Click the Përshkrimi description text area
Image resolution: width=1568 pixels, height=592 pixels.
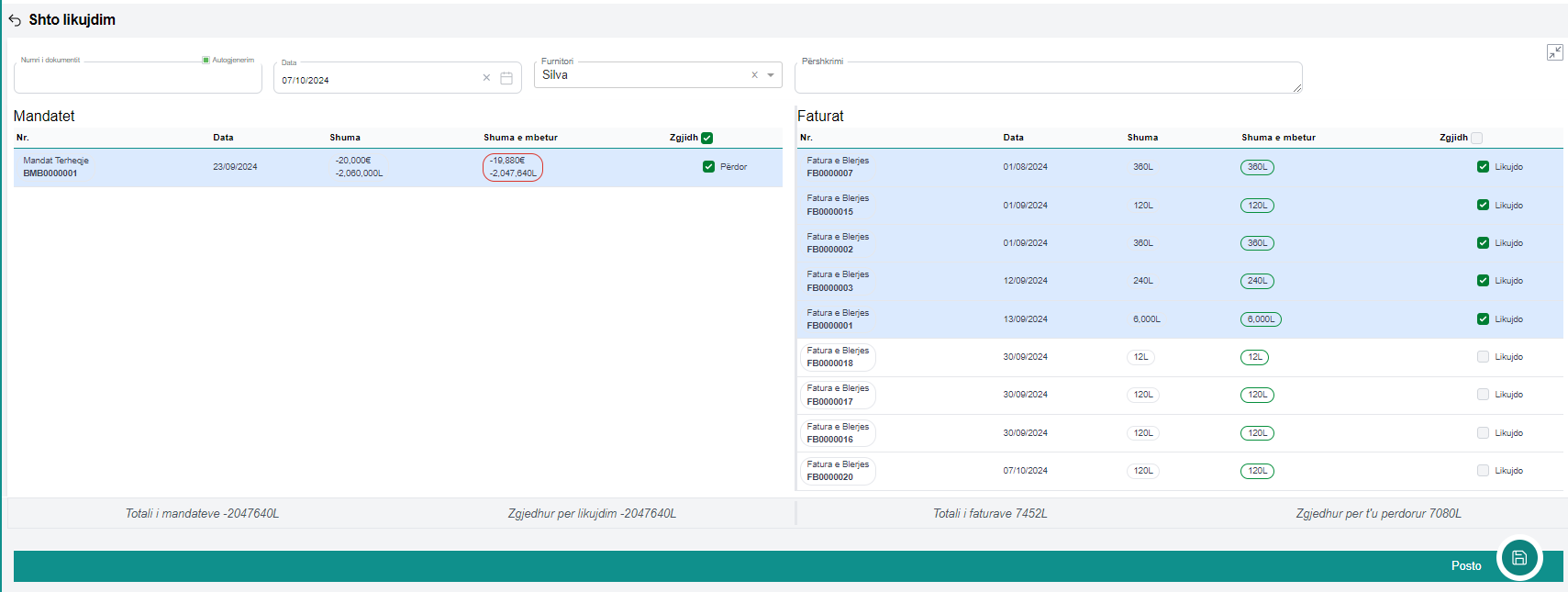[1047, 79]
